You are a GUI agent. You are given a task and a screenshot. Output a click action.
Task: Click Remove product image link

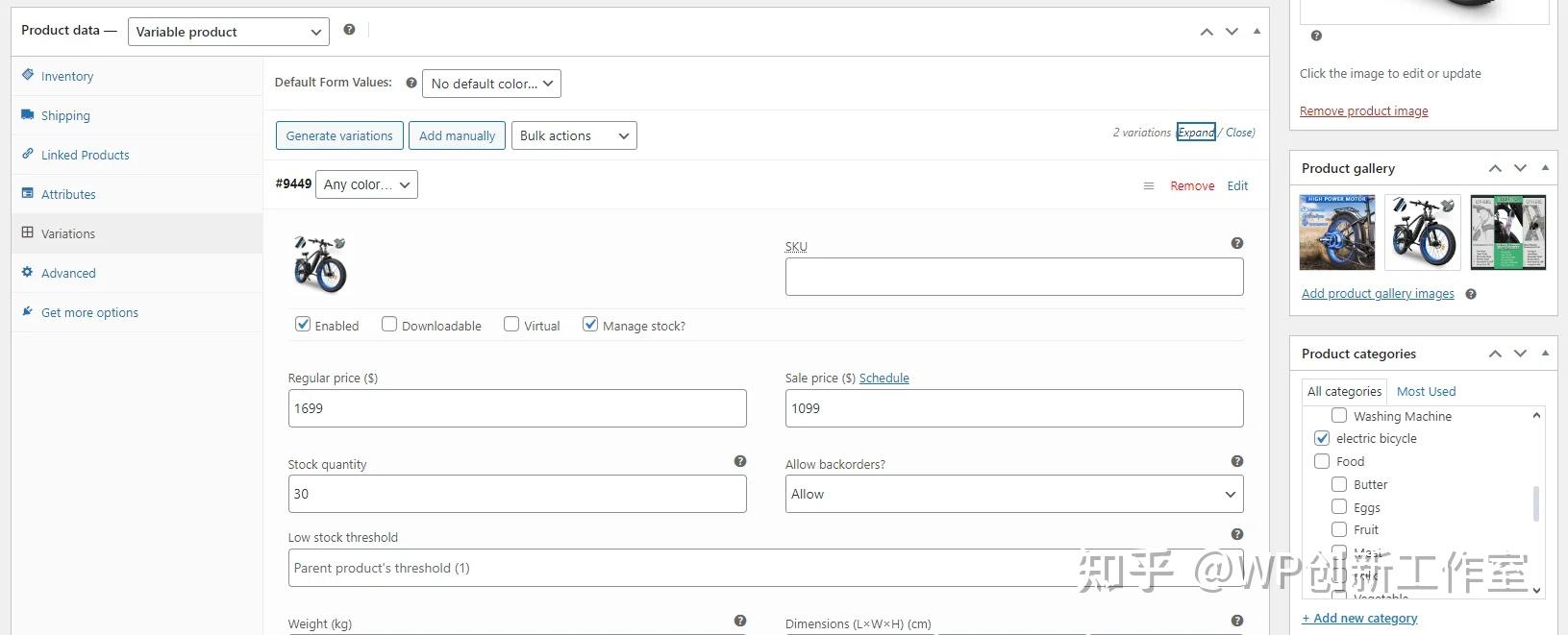[x=1363, y=111]
